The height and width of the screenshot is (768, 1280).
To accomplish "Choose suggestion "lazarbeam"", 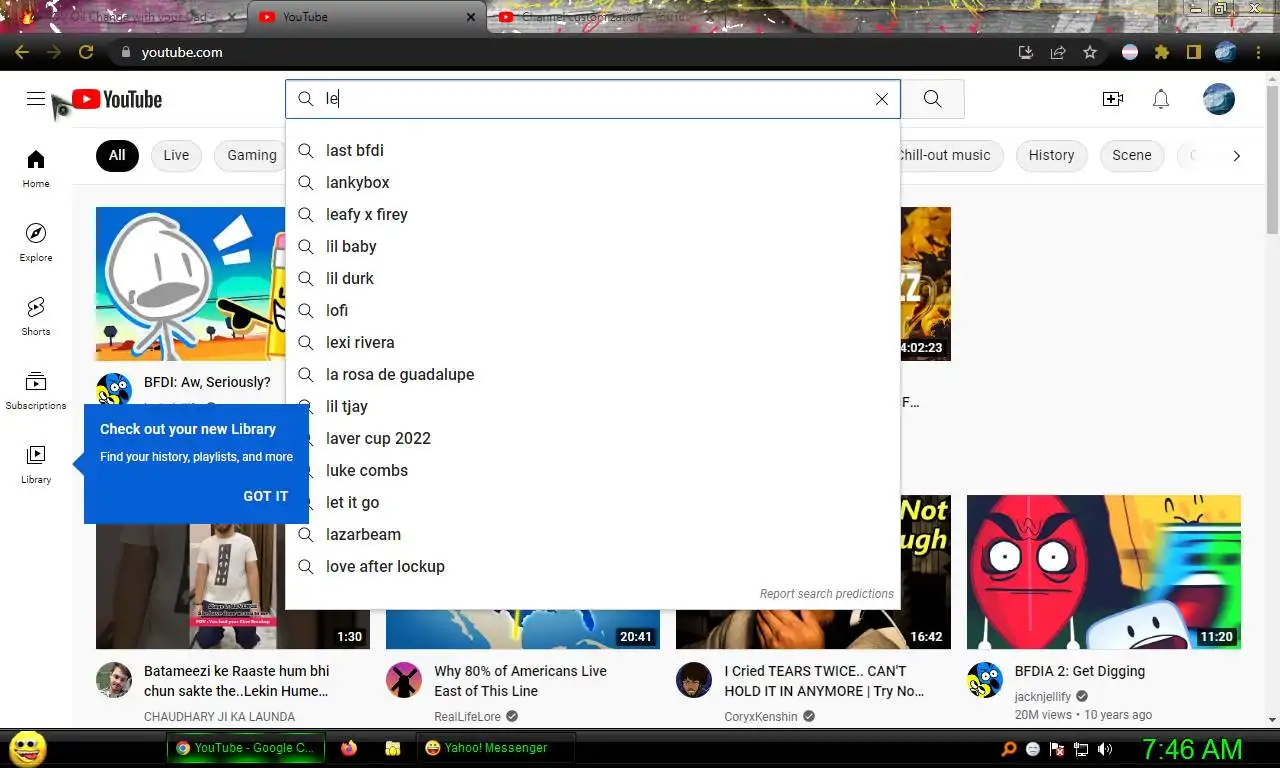I will tap(593, 534).
